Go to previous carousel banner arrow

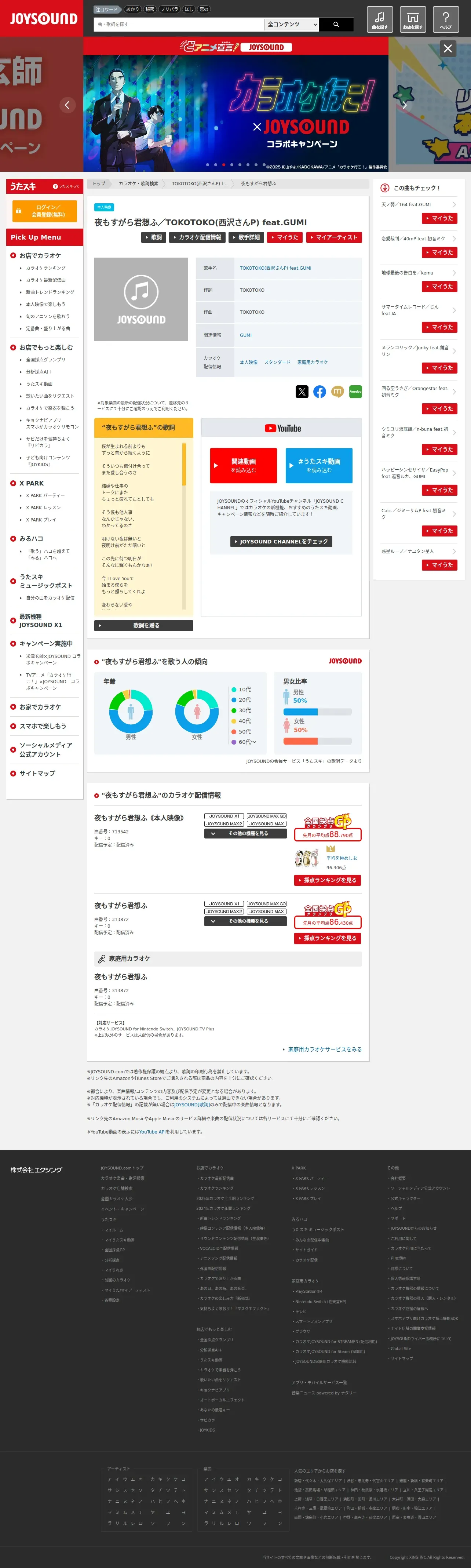(x=67, y=105)
